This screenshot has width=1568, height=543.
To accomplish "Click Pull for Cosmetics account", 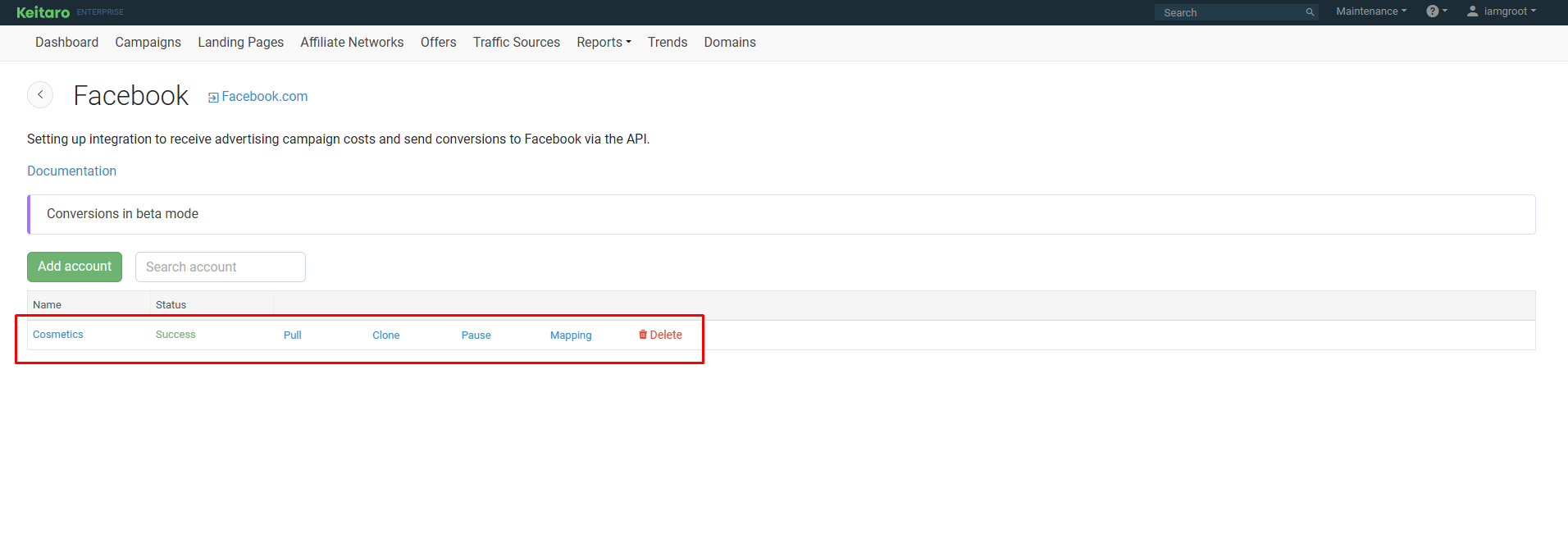I will [x=293, y=335].
